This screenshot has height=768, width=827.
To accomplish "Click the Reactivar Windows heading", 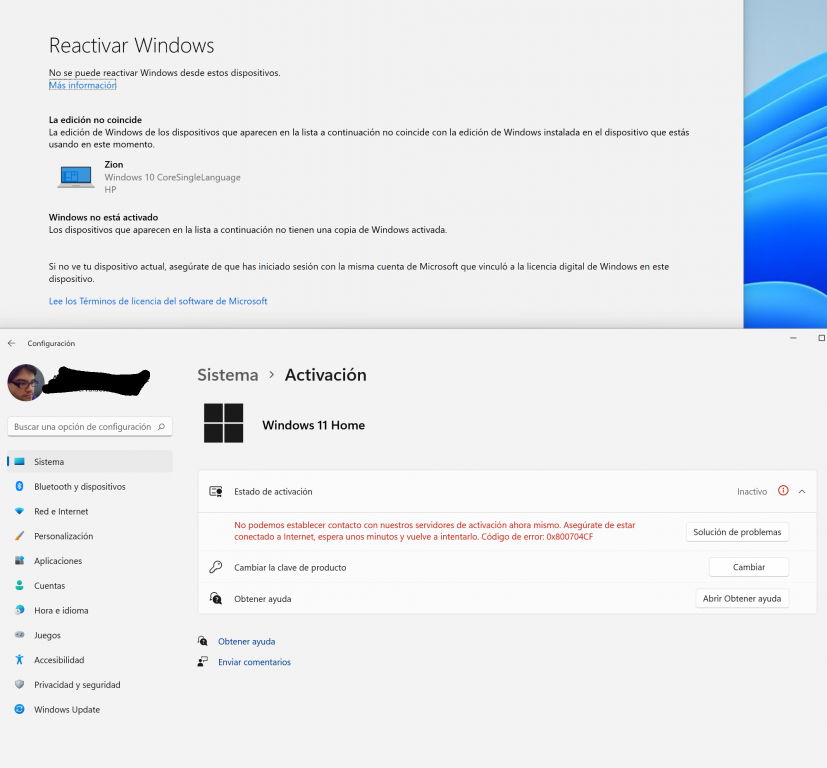I will 131,45.
